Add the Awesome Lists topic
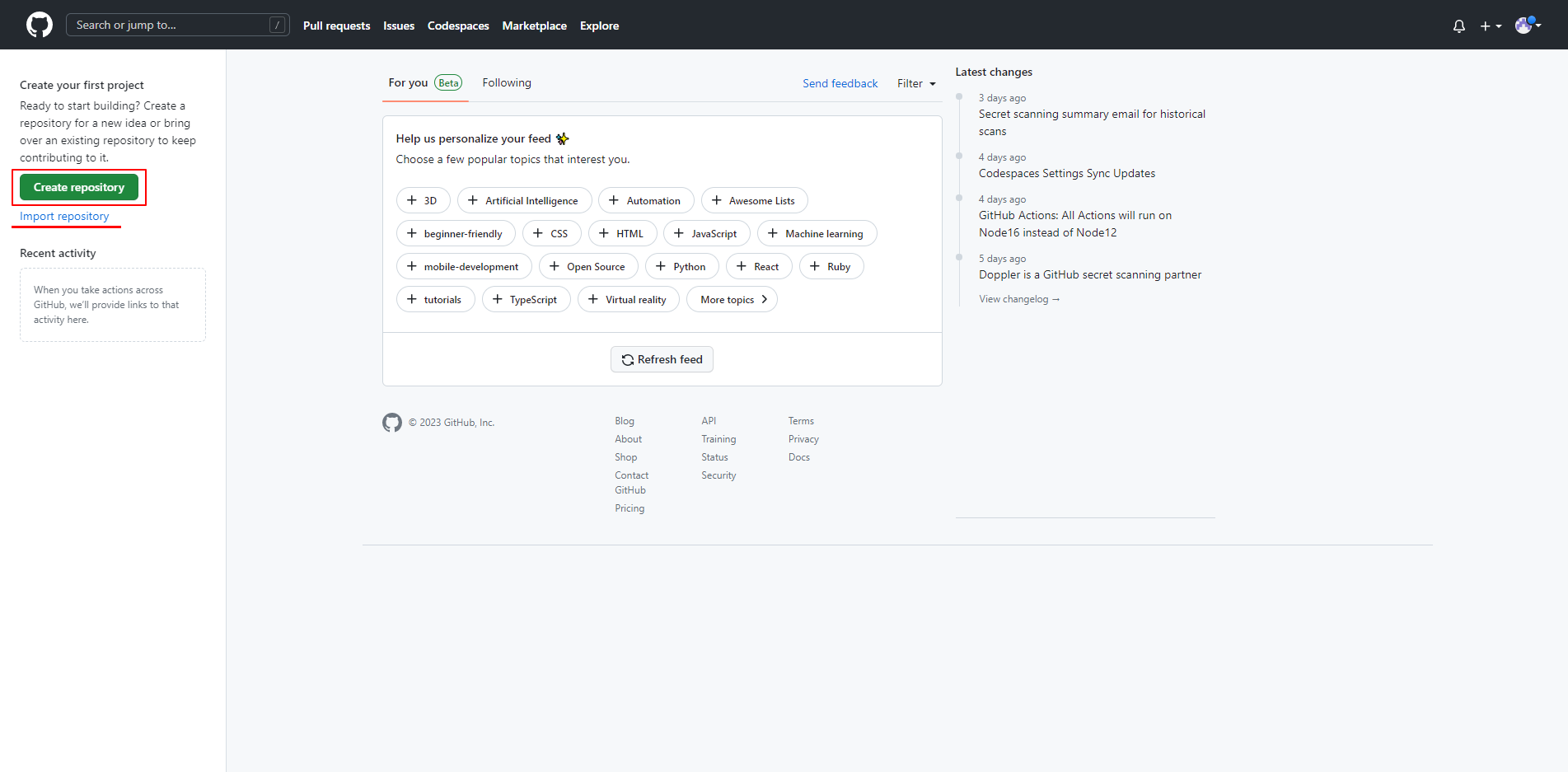 click(754, 200)
